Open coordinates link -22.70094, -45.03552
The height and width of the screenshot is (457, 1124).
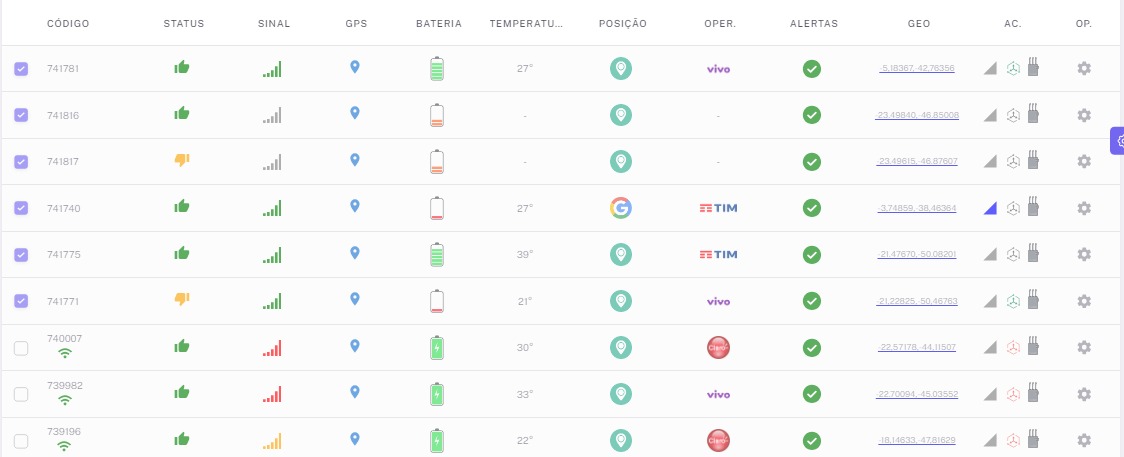pyautogui.click(x=917, y=394)
